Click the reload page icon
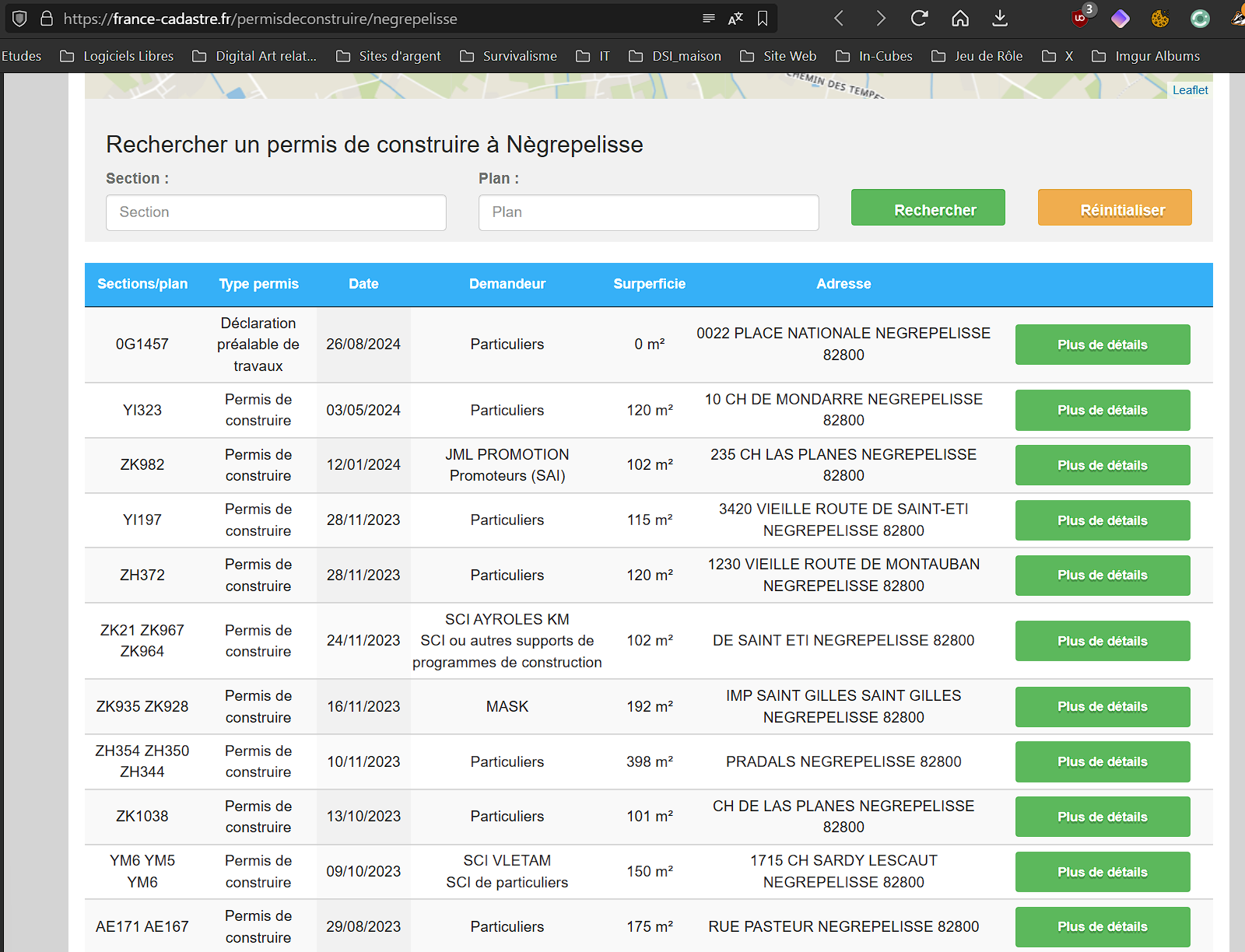Viewport: 1245px width, 952px height. [x=919, y=19]
